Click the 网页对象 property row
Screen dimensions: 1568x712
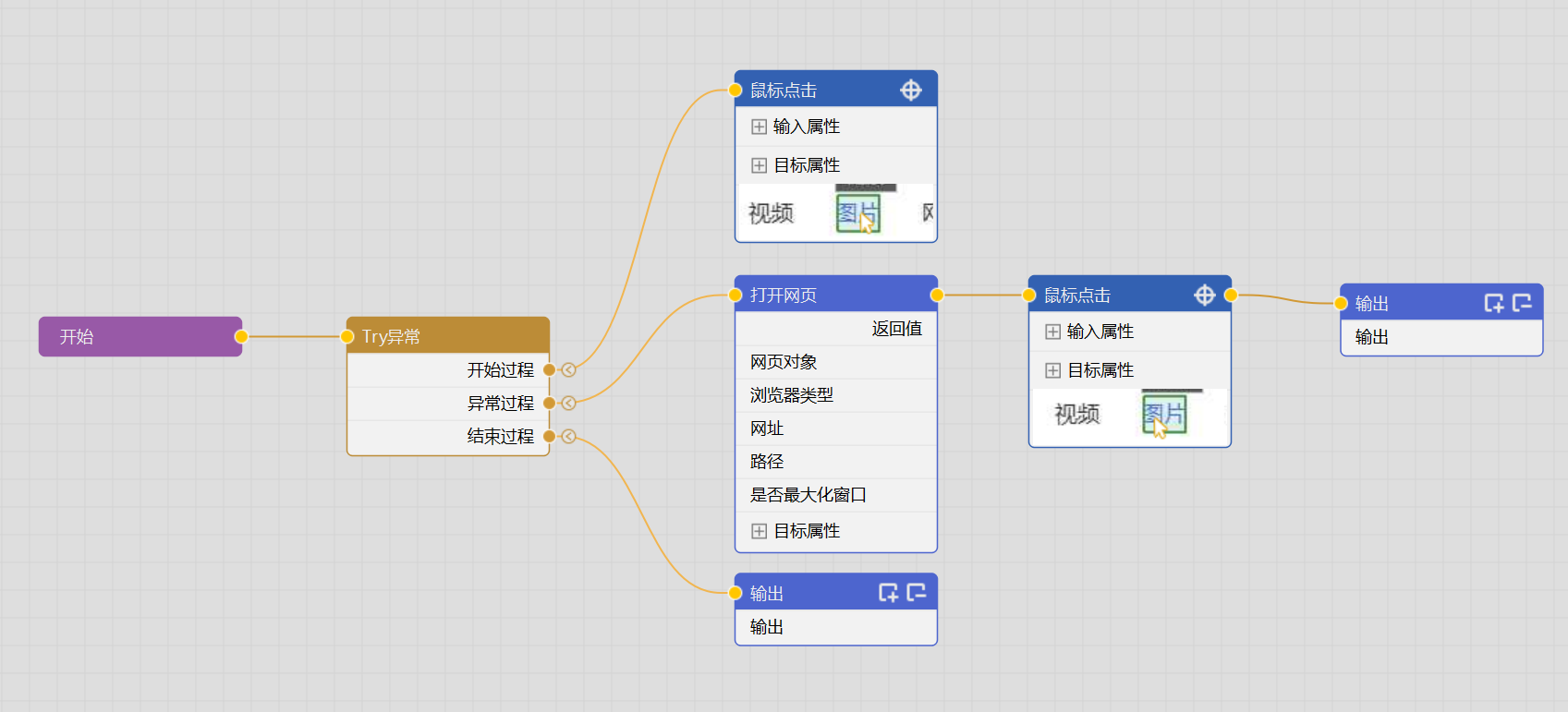coord(836,362)
